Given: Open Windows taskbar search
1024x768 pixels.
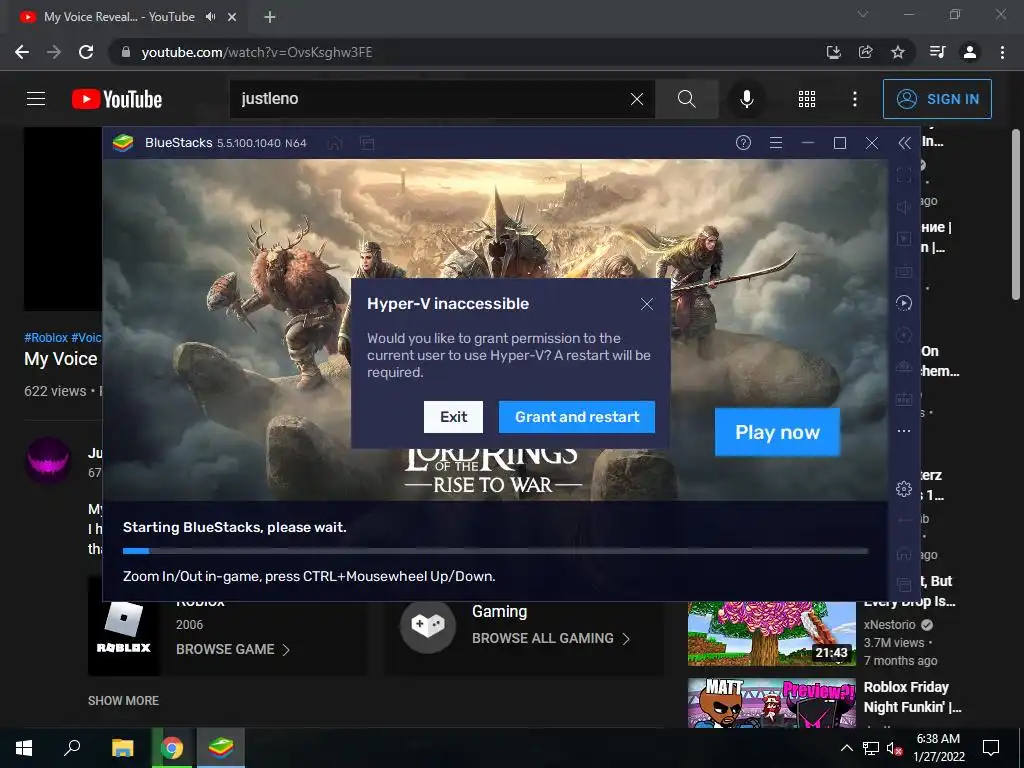Looking at the screenshot, I should (72, 748).
